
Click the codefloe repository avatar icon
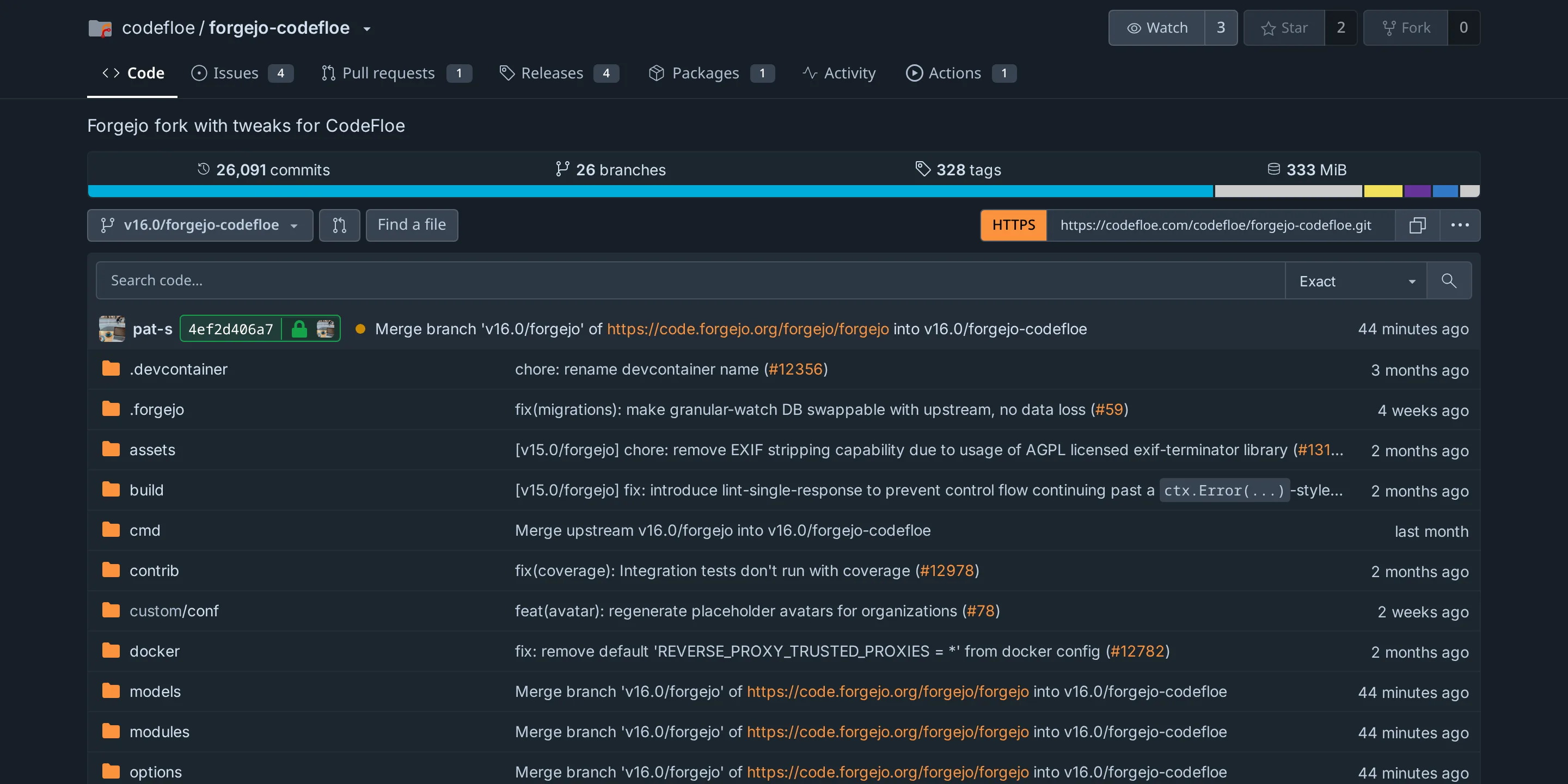(x=100, y=28)
